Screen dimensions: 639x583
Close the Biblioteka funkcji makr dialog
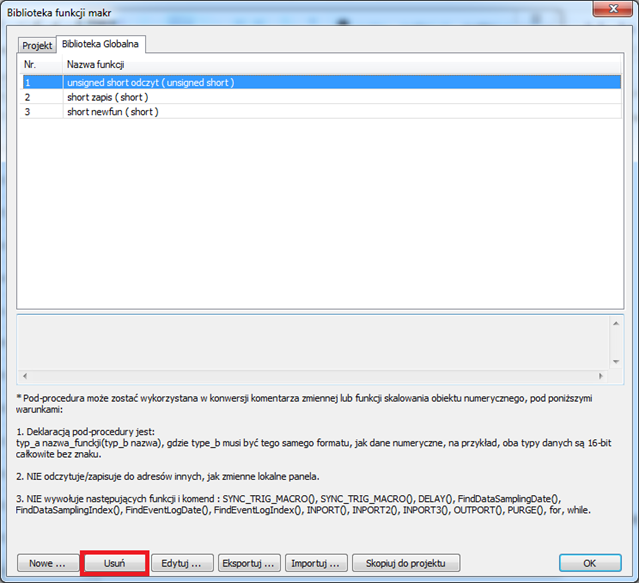click(613, 8)
